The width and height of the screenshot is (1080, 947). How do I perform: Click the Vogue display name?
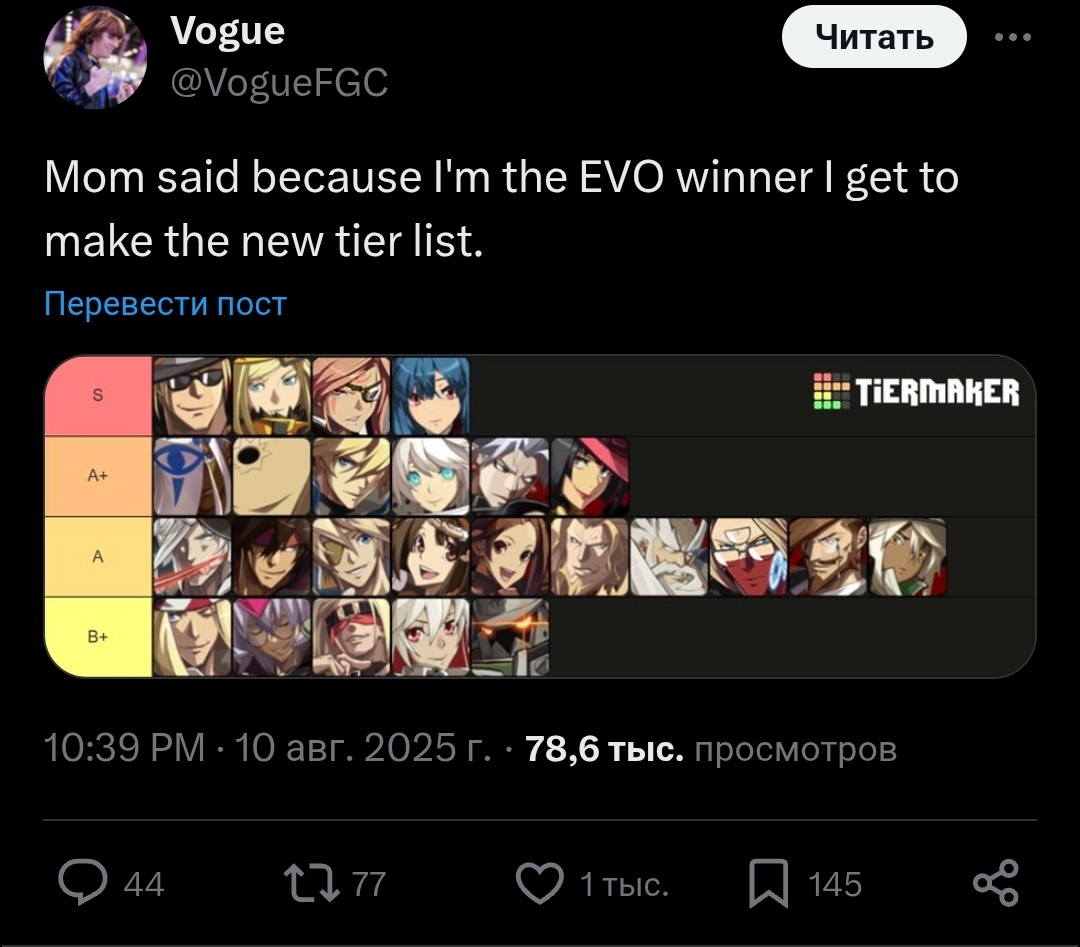coord(228,31)
